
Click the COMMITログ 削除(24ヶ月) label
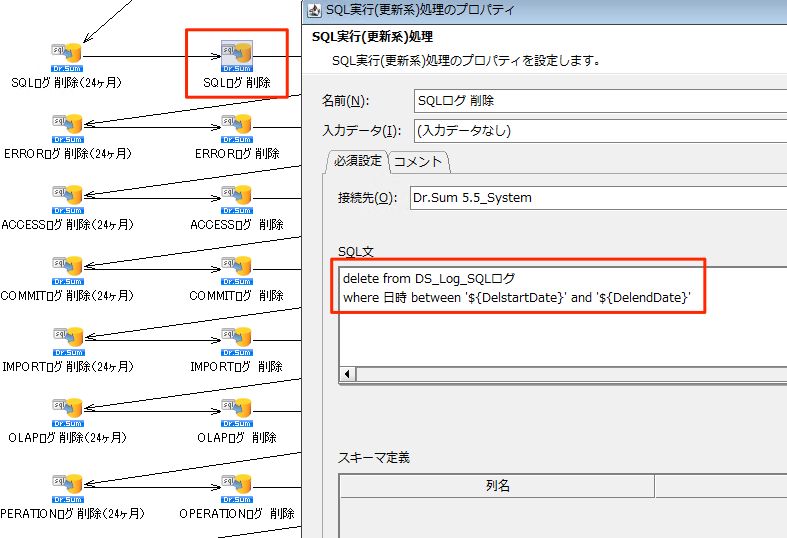[67, 296]
